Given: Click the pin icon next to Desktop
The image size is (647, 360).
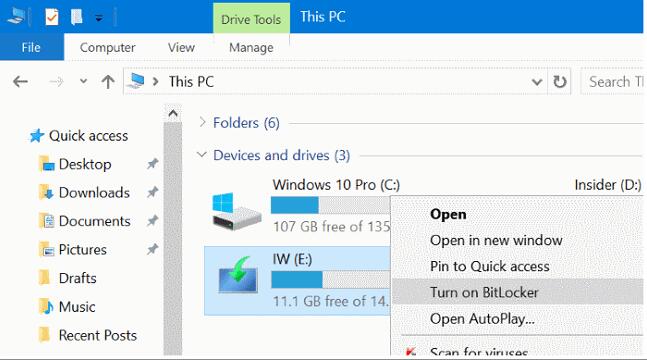Looking at the screenshot, I should (153, 164).
